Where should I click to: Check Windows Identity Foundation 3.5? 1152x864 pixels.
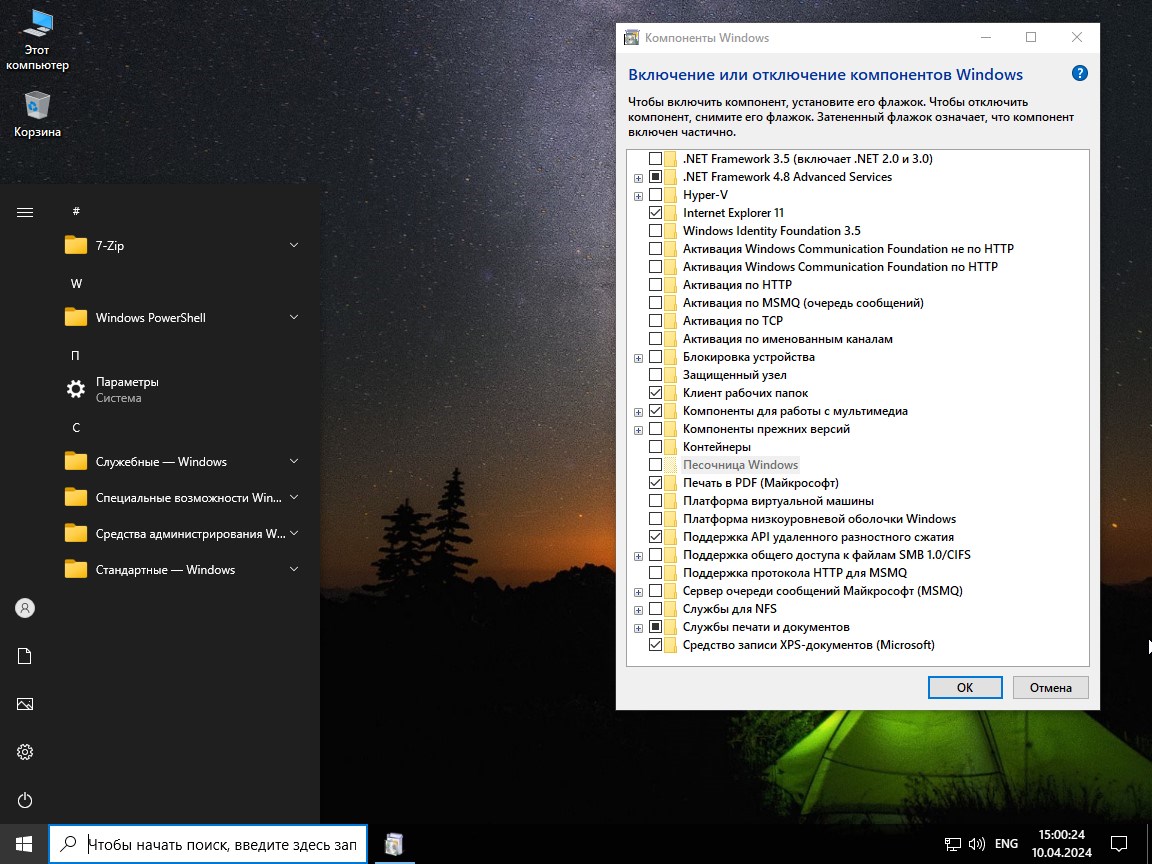(x=655, y=231)
